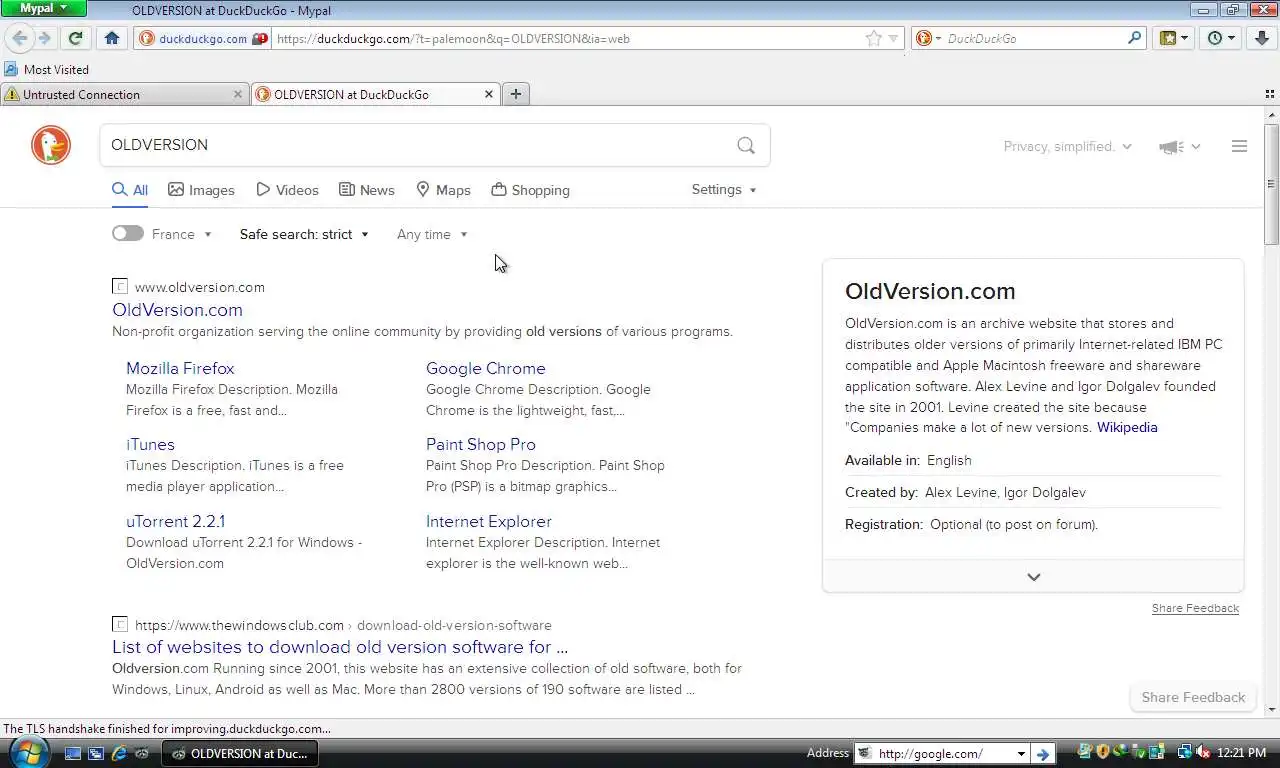Open the Google Chrome sitelink

pyautogui.click(x=486, y=368)
